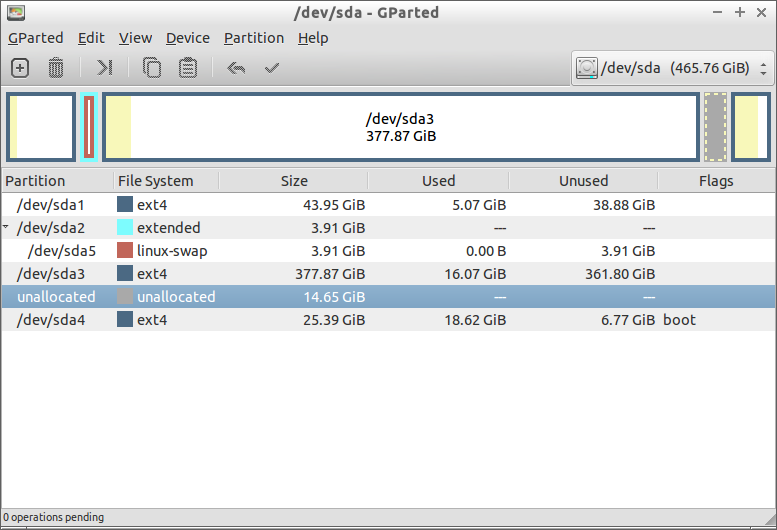Select /dev/sda3 377.87 GiB block in map

pyautogui.click(x=401, y=127)
